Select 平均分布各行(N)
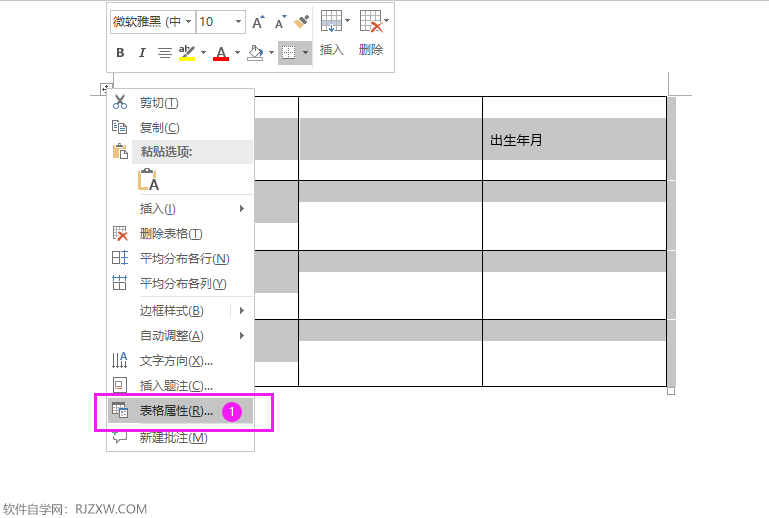Screen dimensions: 769x518 (x=180, y=259)
